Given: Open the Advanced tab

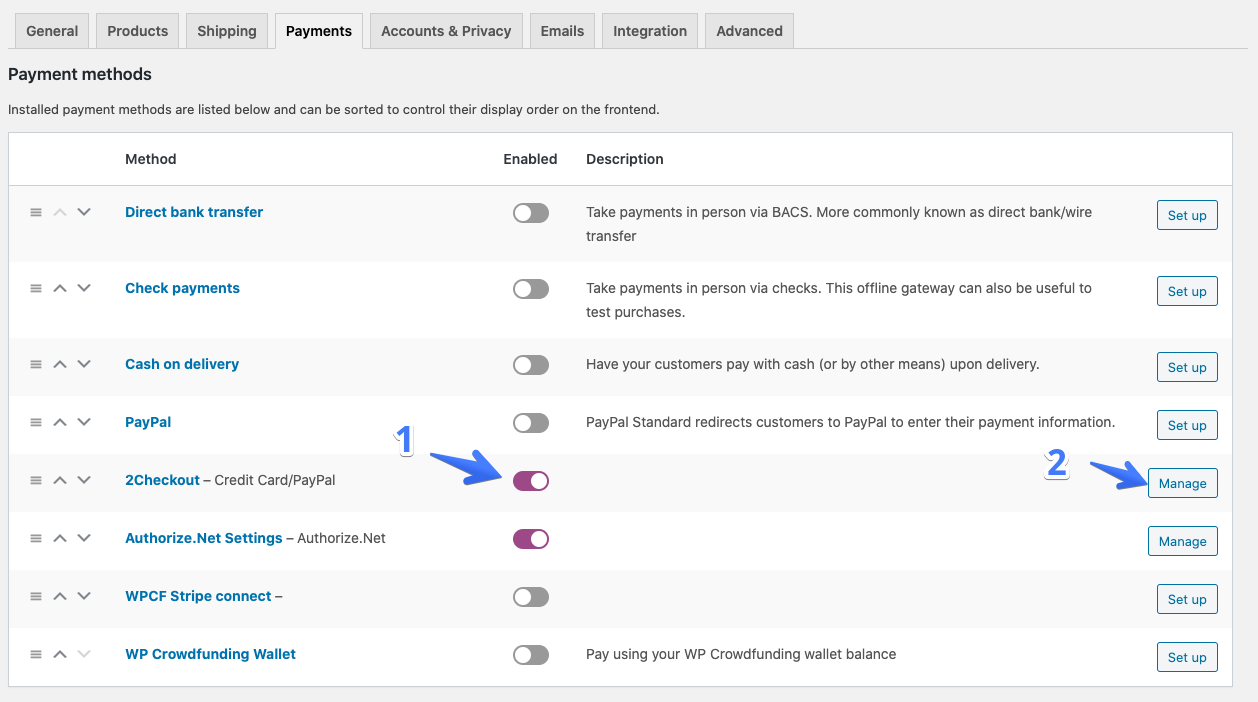Looking at the screenshot, I should point(750,31).
